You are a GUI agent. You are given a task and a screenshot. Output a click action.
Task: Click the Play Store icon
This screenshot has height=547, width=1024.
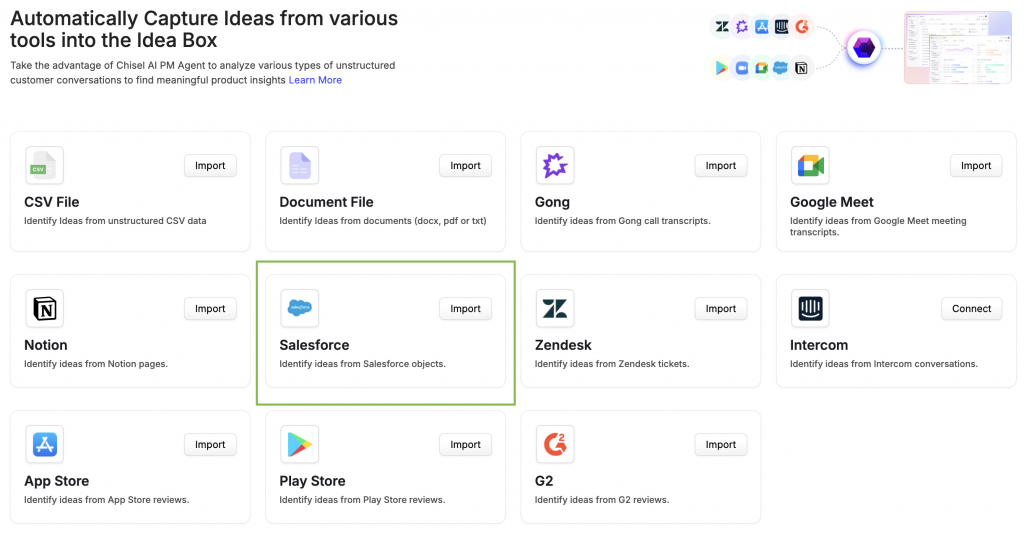(x=299, y=445)
